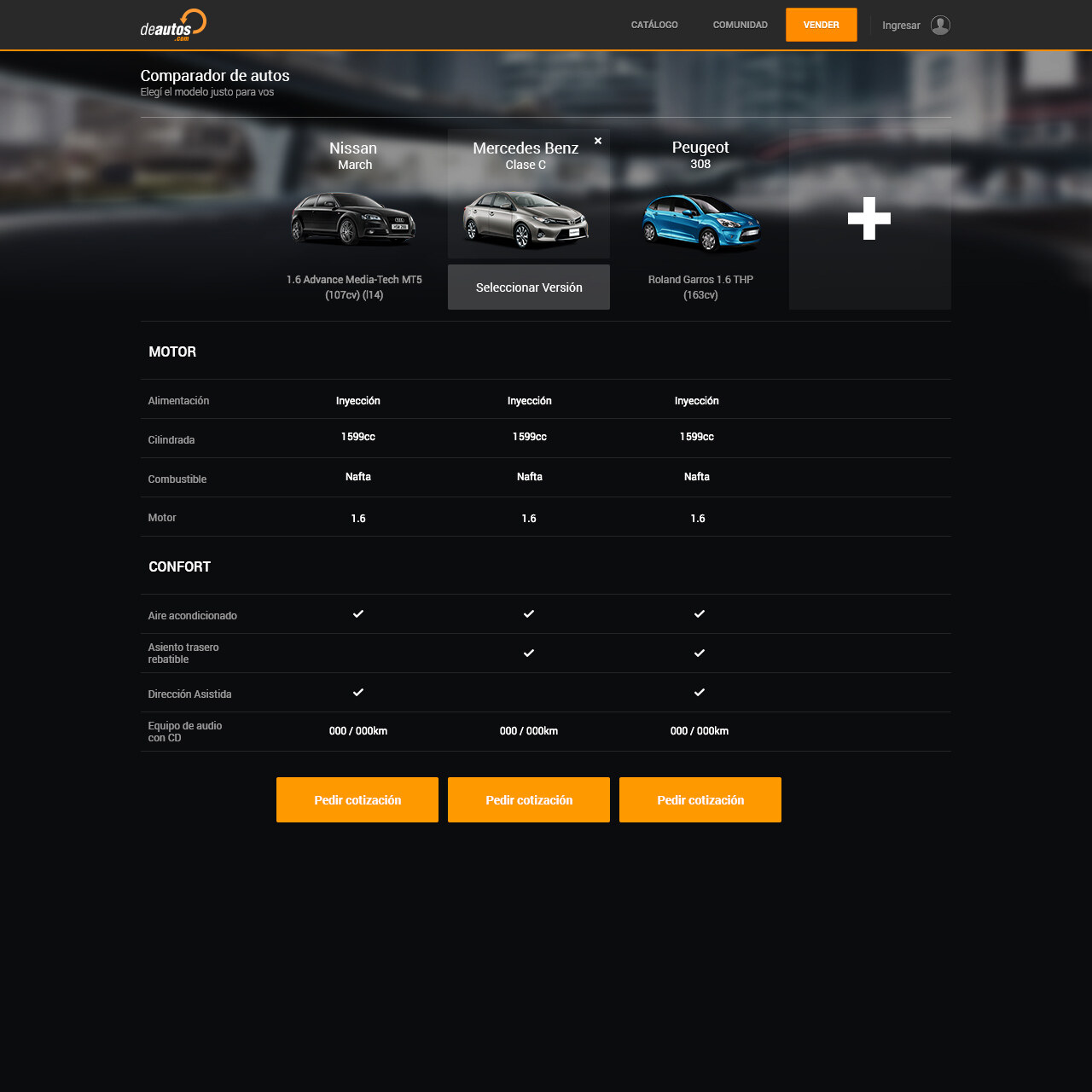
Task: Add another car with the plus icon
Action: click(x=869, y=218)
